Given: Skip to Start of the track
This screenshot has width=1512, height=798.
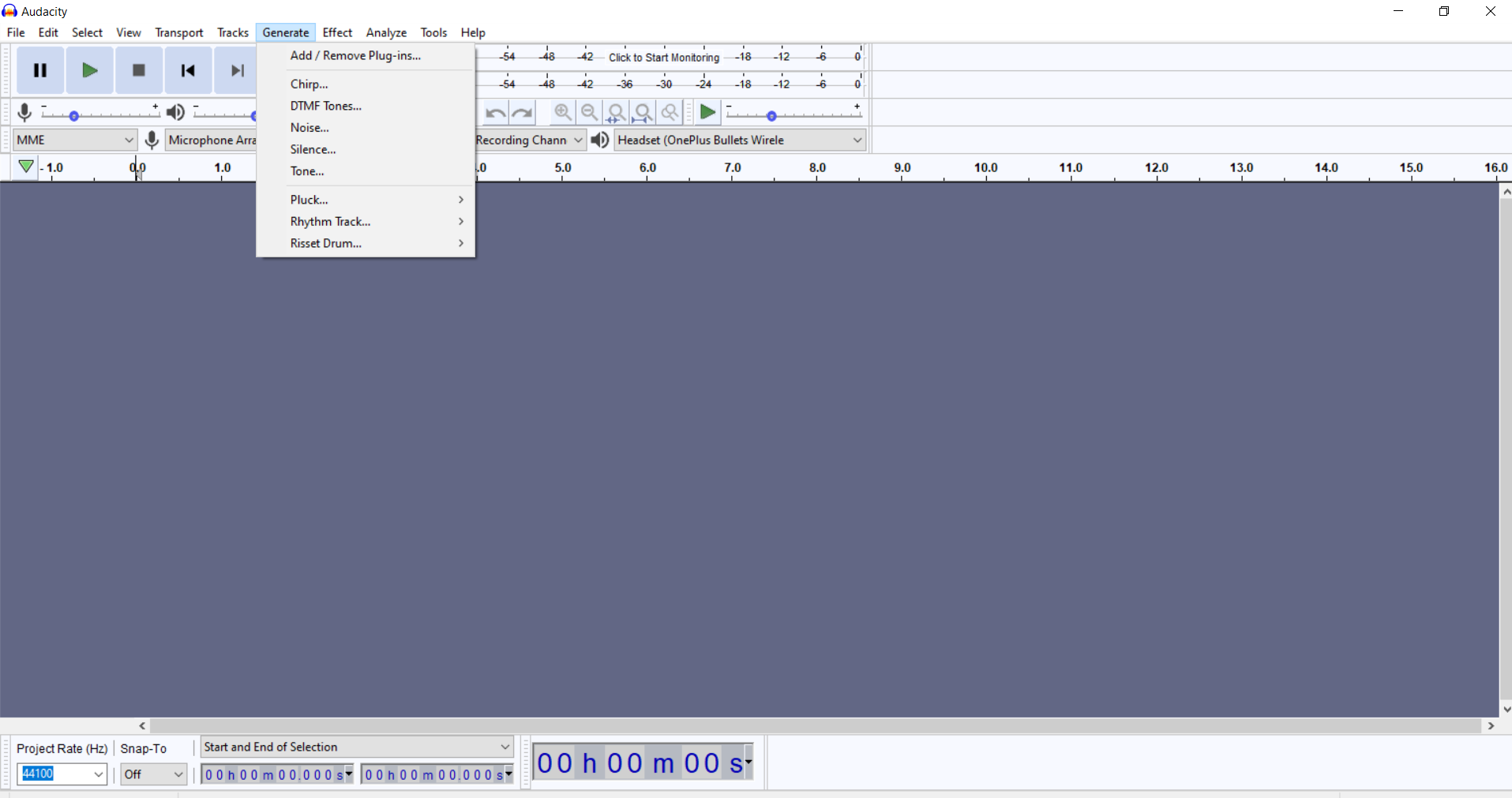Looking at the screenshot, I should click(188, 70).
